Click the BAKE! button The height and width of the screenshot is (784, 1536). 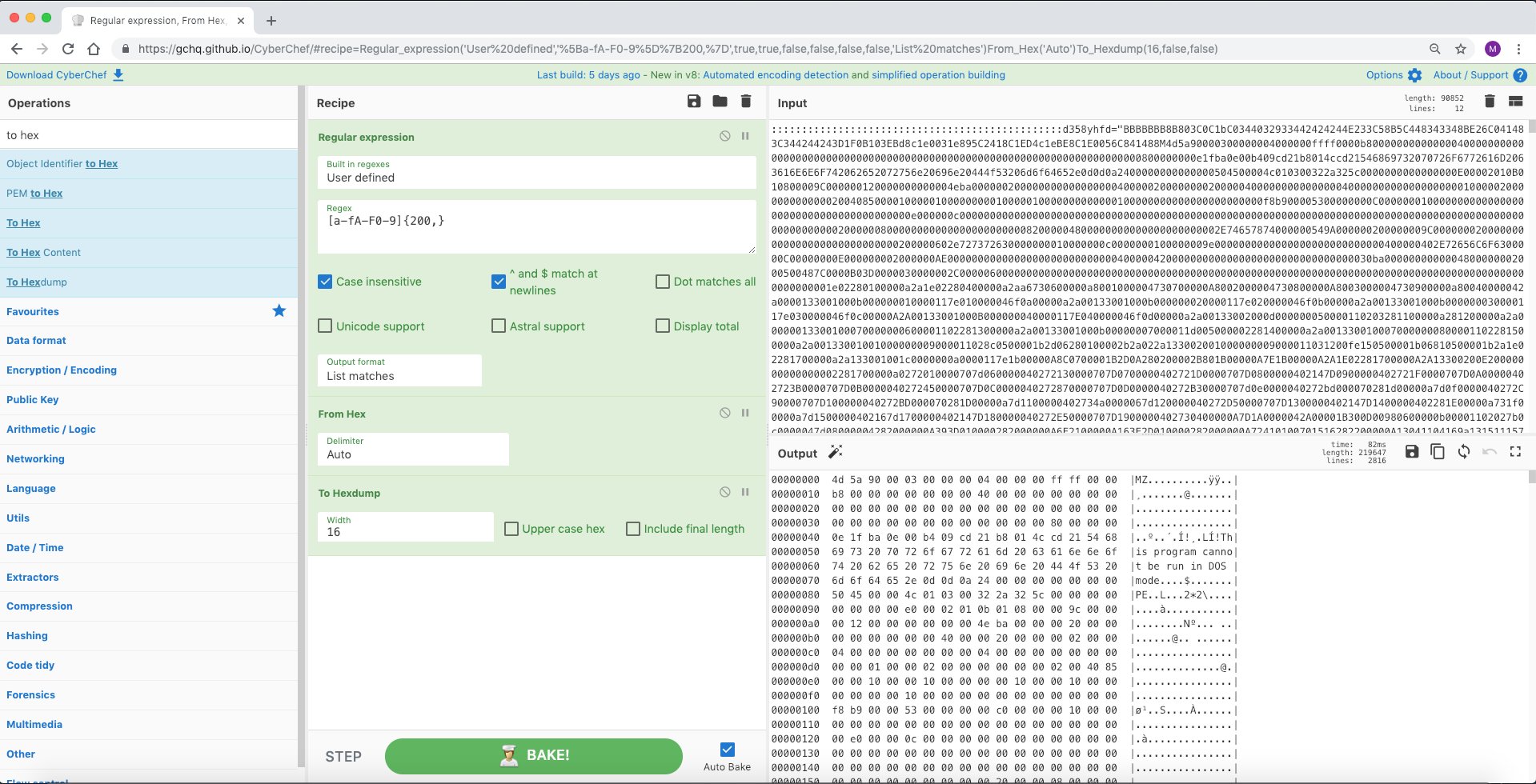click(533, 755)
